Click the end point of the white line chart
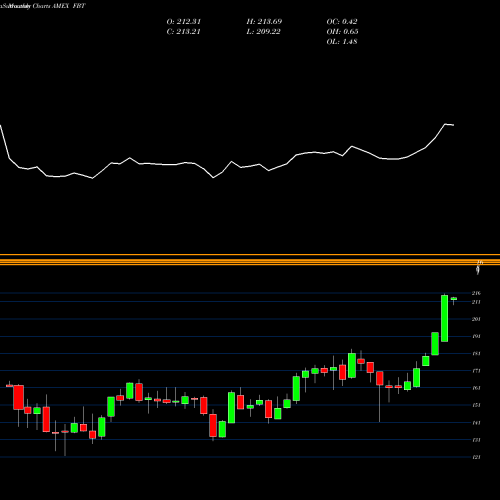 454,125
